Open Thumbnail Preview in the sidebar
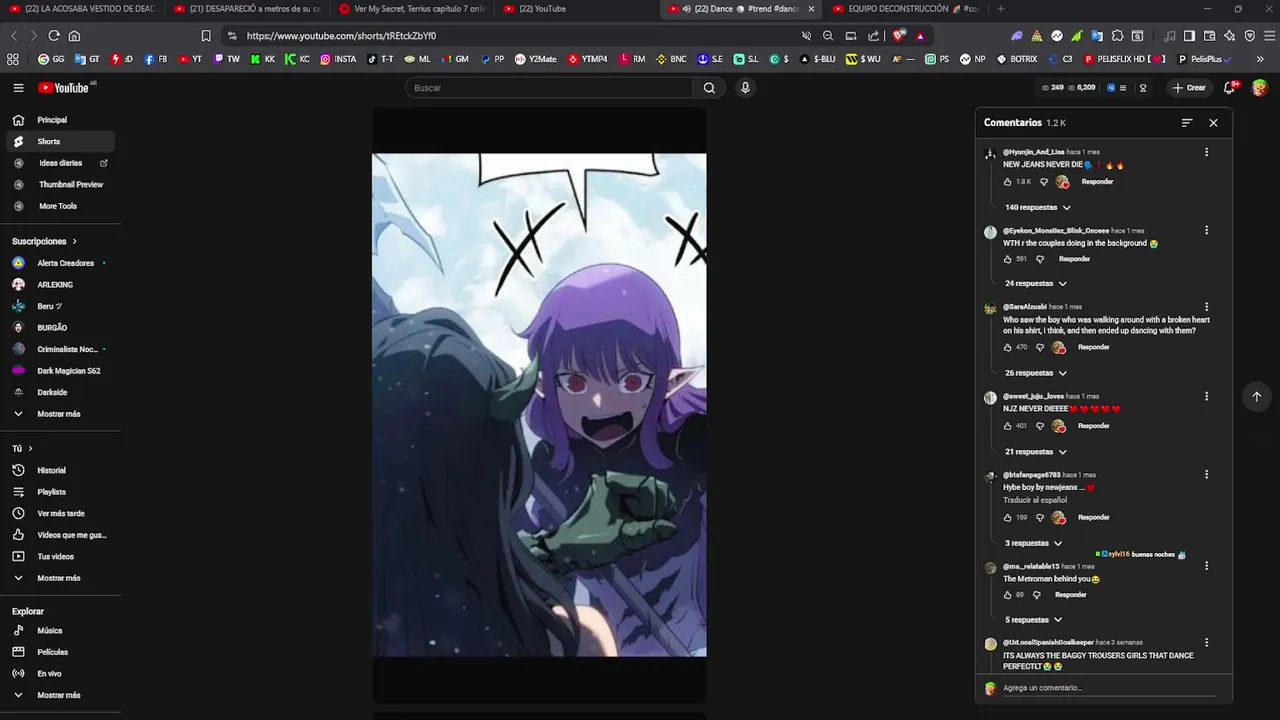 58,185
